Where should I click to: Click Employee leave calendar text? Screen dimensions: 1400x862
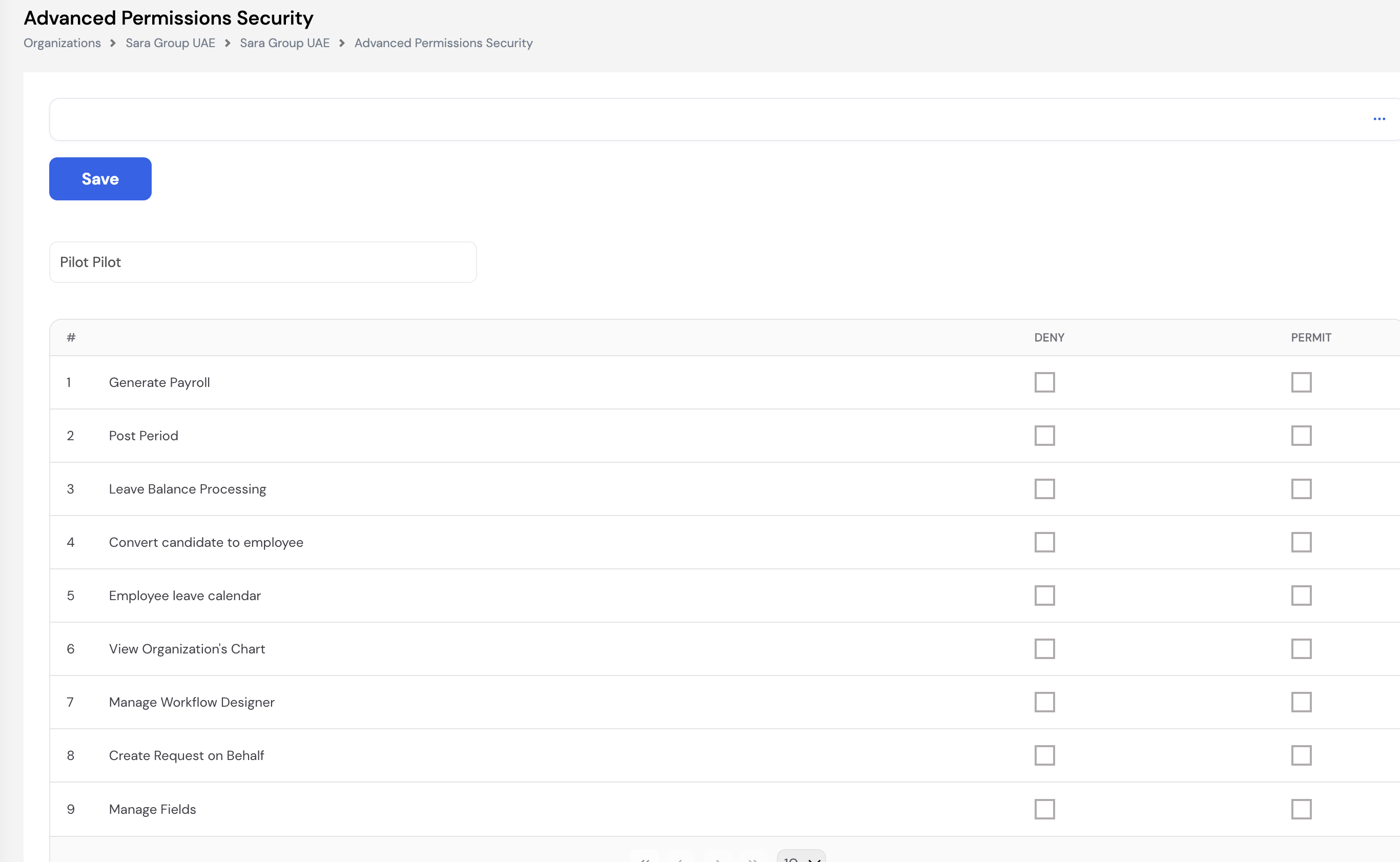tap(184, 596)
